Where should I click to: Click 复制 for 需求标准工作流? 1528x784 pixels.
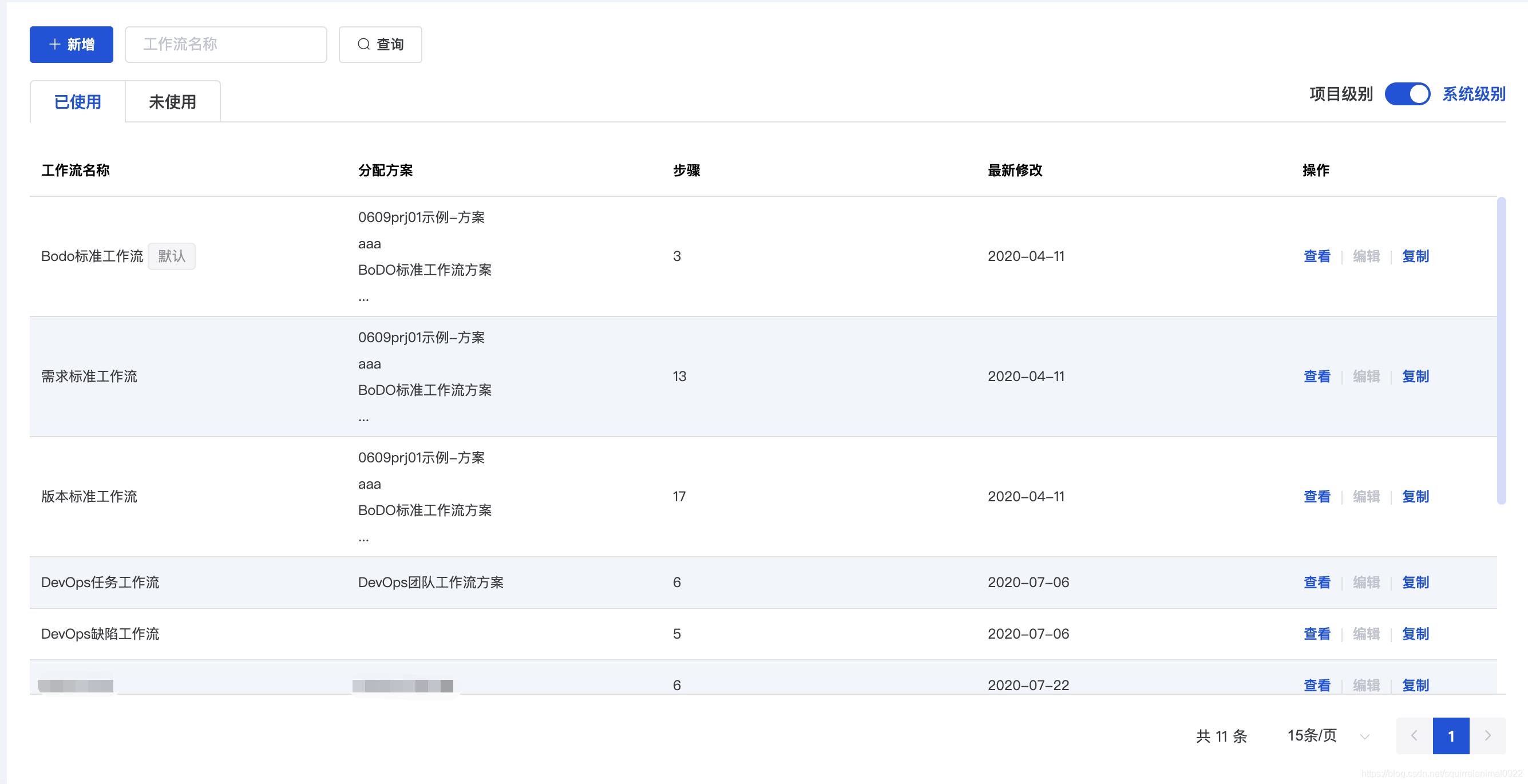1415,376
